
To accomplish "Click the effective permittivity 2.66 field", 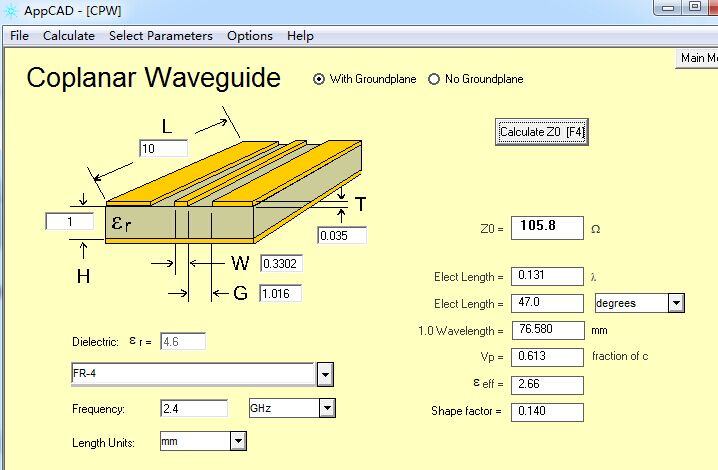I will [547, 385].
